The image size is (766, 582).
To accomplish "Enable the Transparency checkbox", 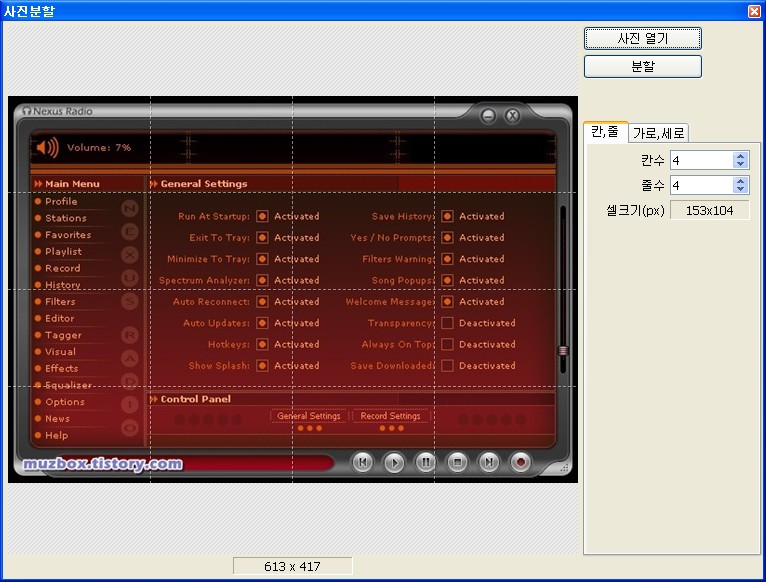I will click(x=447, y=323).
